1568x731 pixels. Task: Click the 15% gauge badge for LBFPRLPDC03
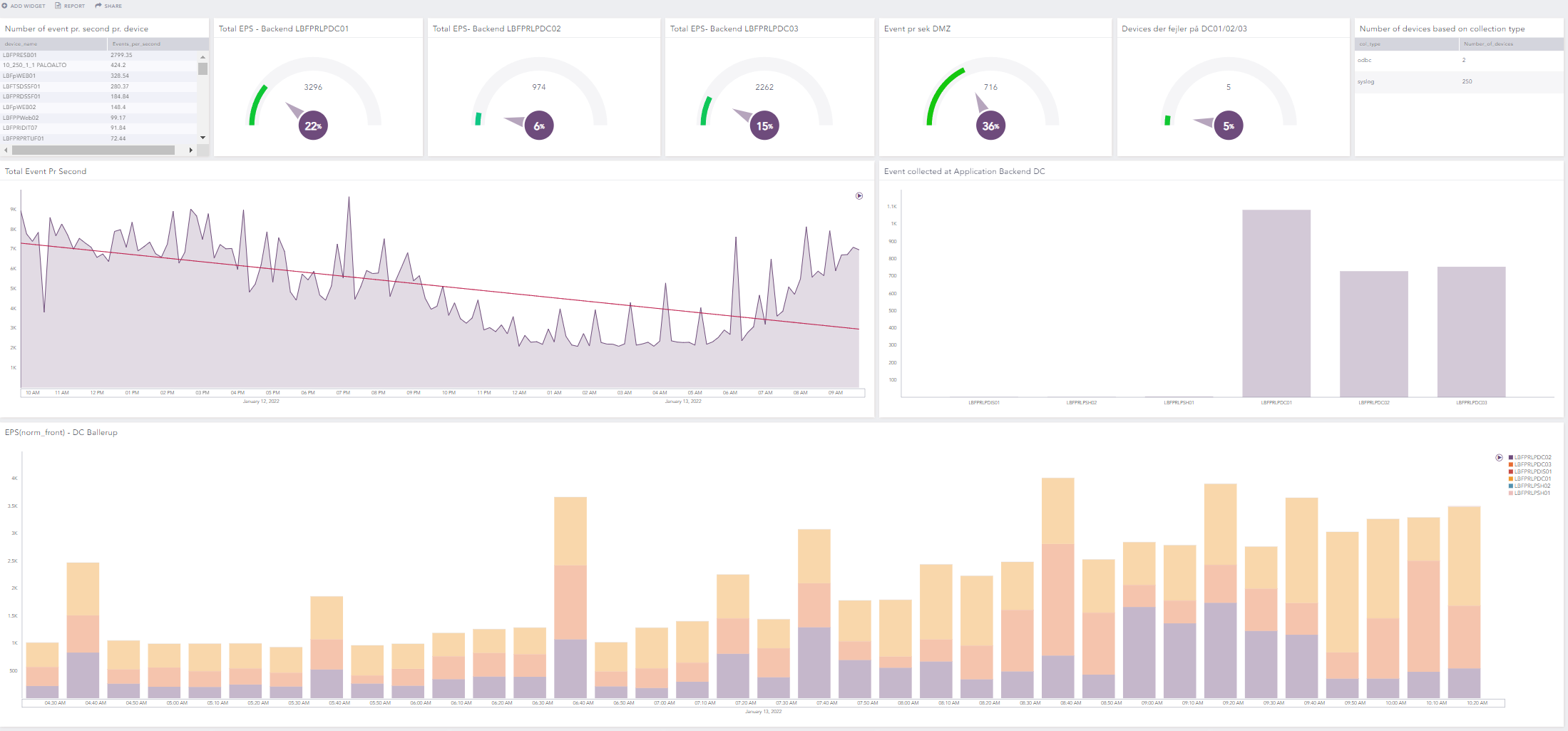[x=764, y=126]
